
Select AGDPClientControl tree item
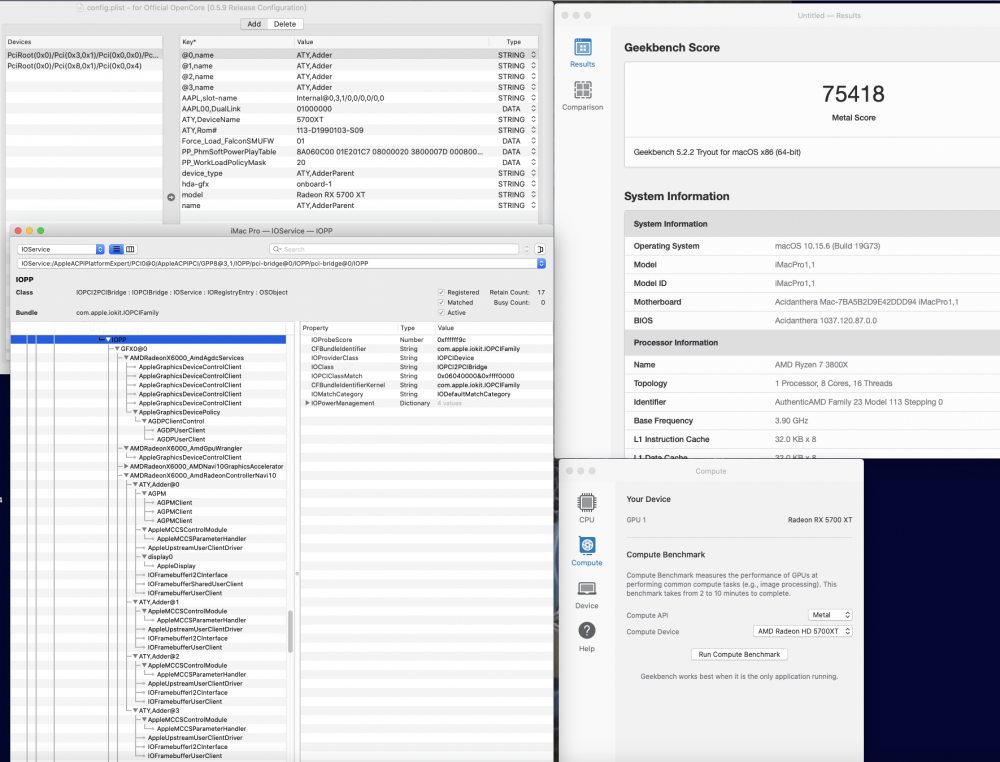coord(176,421)
